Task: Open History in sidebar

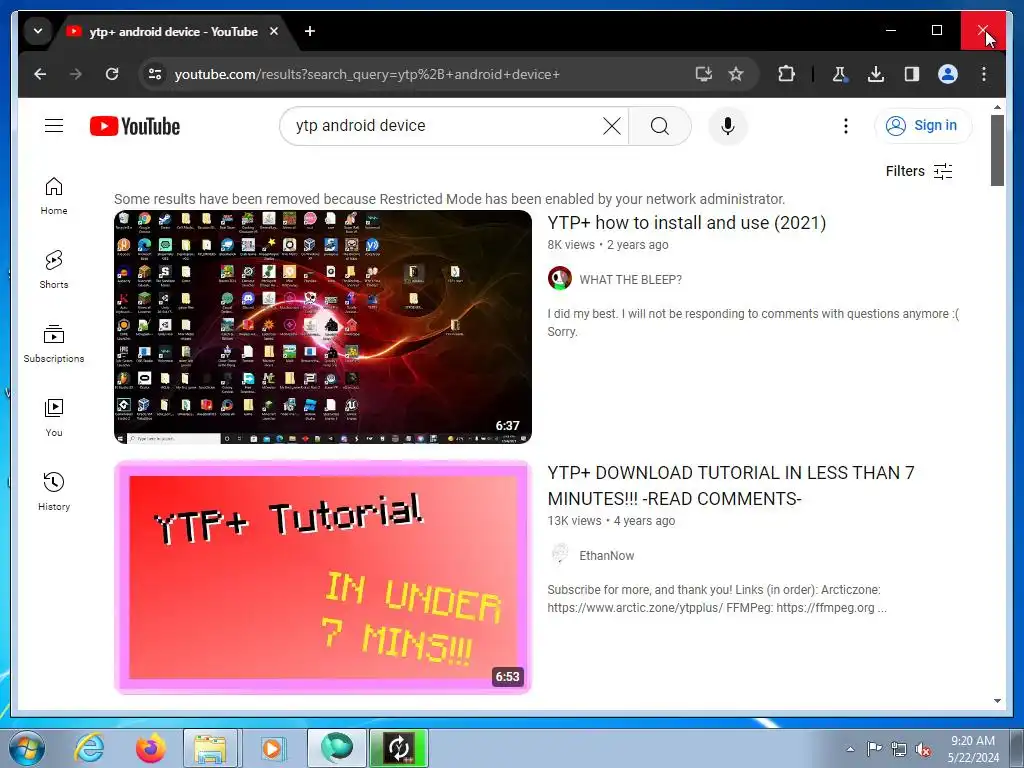Action: pyautogui.click(x=54, y=492)
